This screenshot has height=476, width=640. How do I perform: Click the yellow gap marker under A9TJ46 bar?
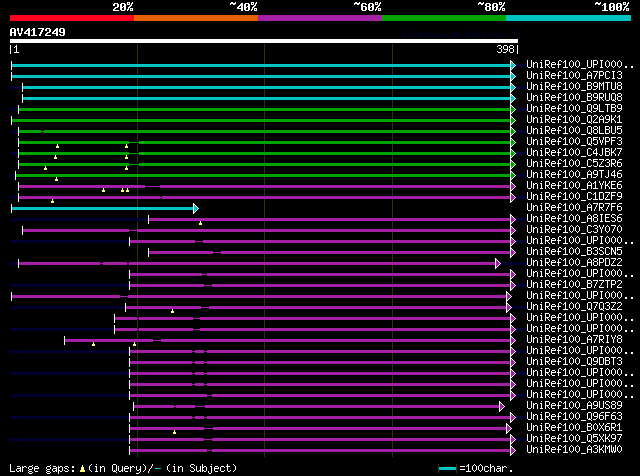tap(56, 179)
